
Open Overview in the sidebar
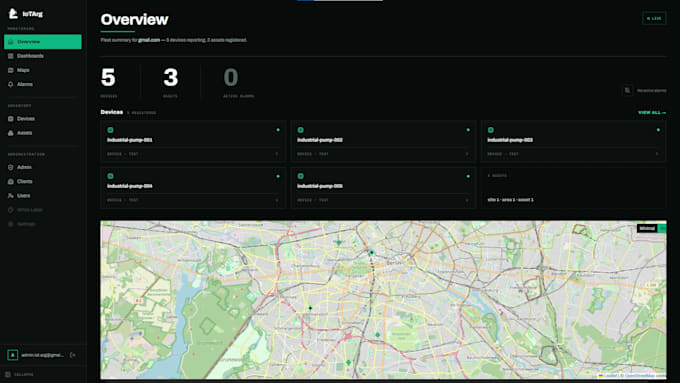(42, 42)
